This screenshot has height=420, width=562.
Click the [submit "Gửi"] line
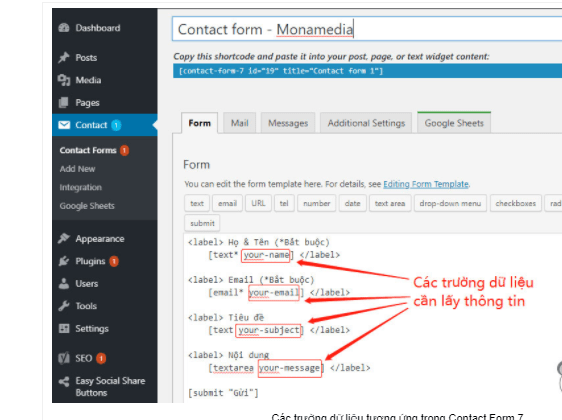(x=223, y=393)
